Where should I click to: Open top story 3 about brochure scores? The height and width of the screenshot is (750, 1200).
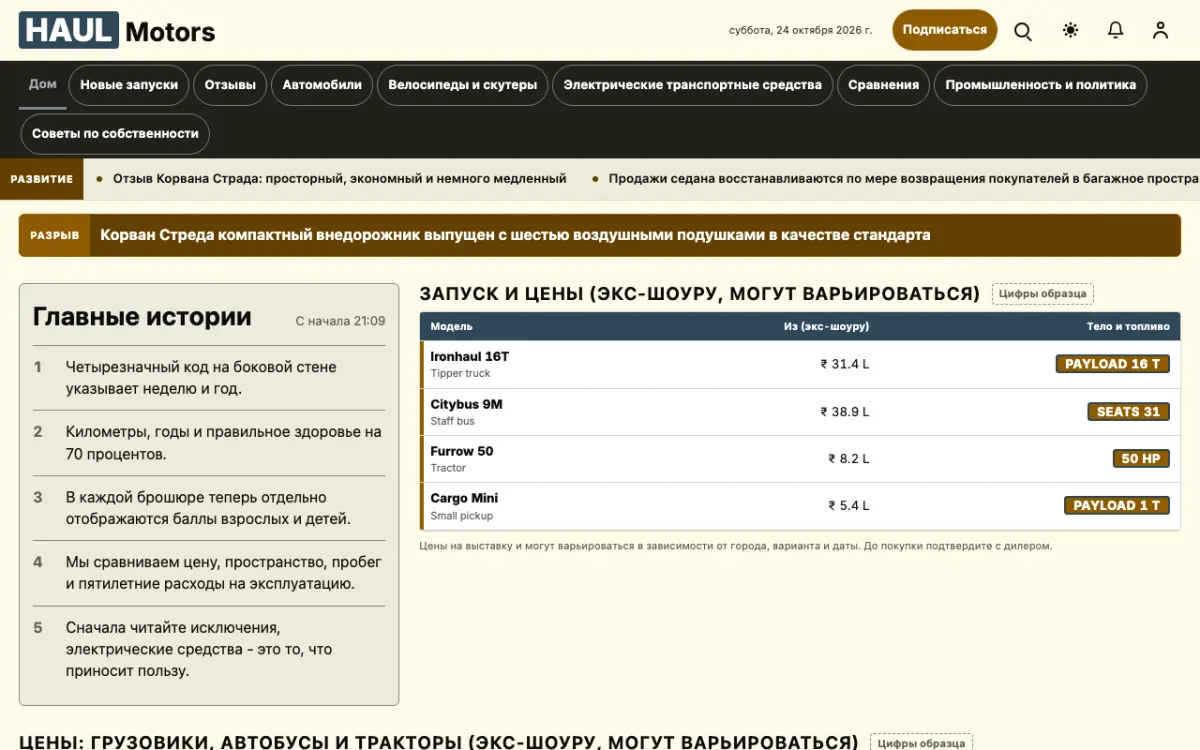(208, 508)
